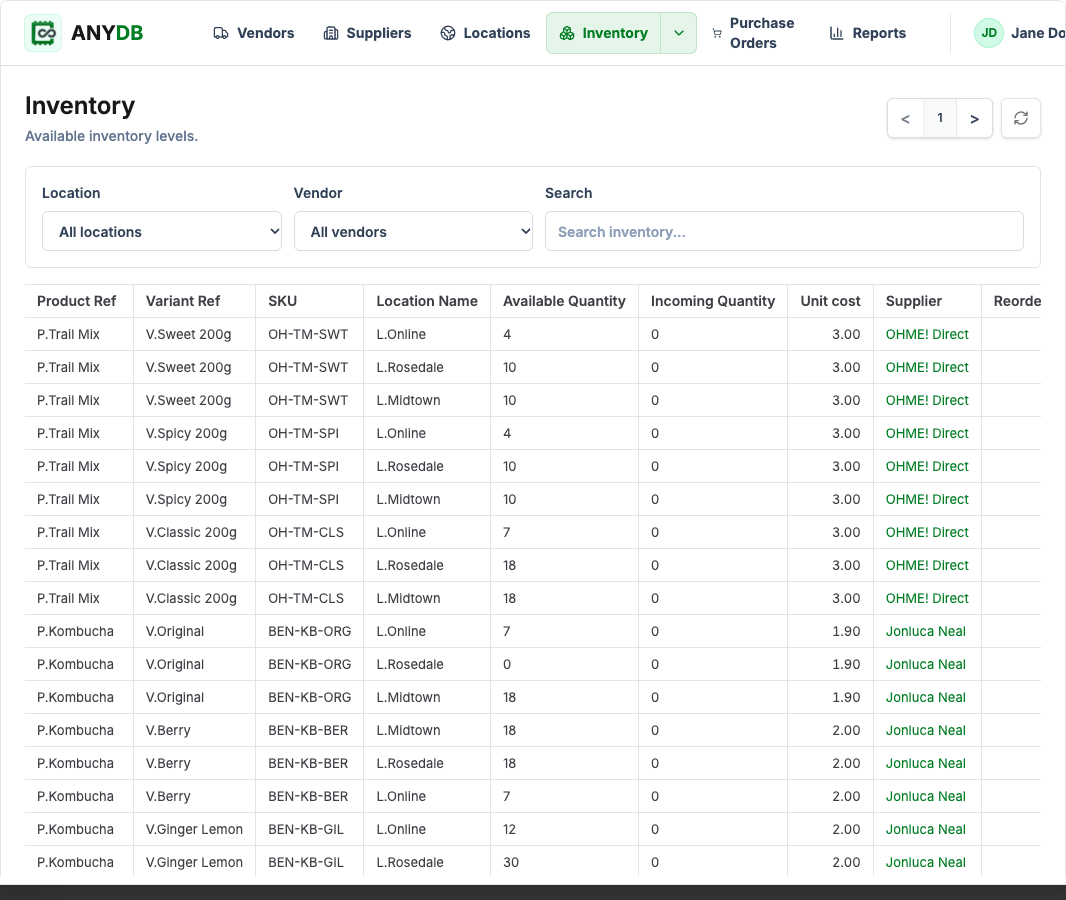Open Jonluca Neal supplier for BEN-KB-ORG L.Online

coord(925,631)
